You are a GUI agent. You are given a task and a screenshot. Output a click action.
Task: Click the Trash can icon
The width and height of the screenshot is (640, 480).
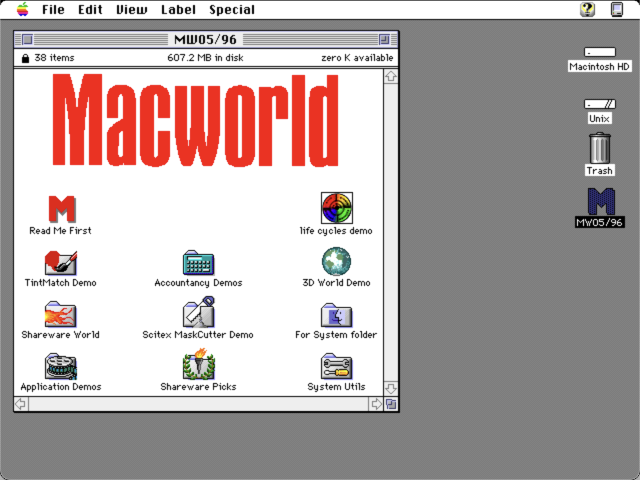click(600, 148)
